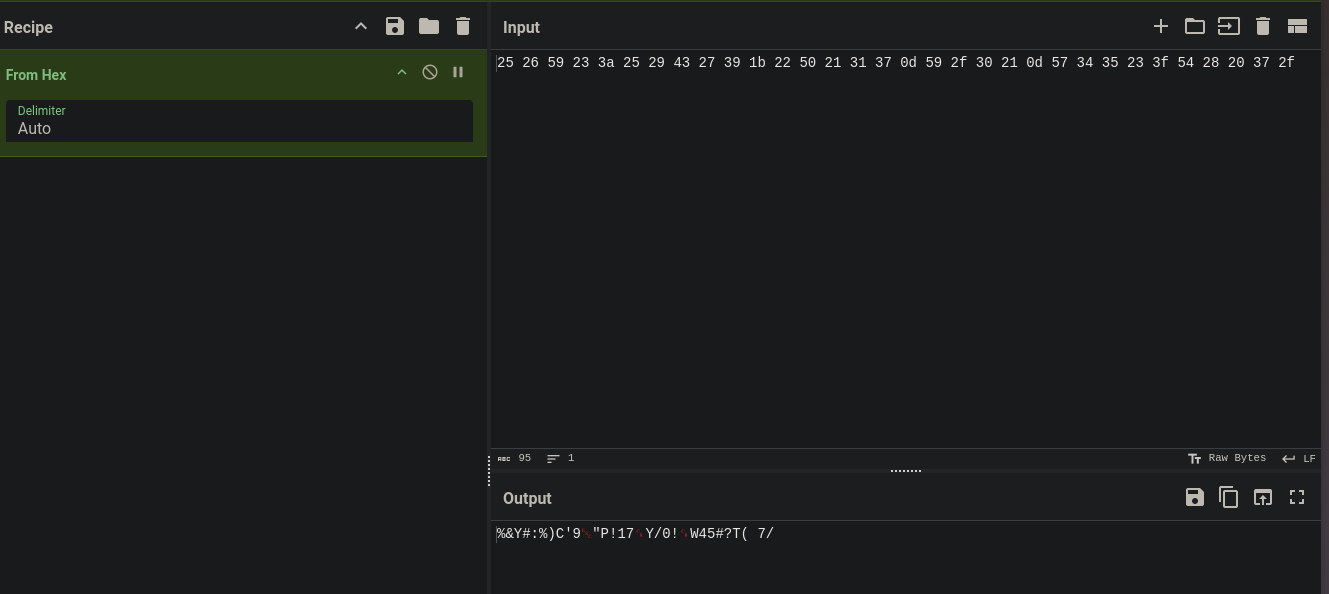
Task: Clear recipe with trash icon
Action: click(x=463, y=27)
